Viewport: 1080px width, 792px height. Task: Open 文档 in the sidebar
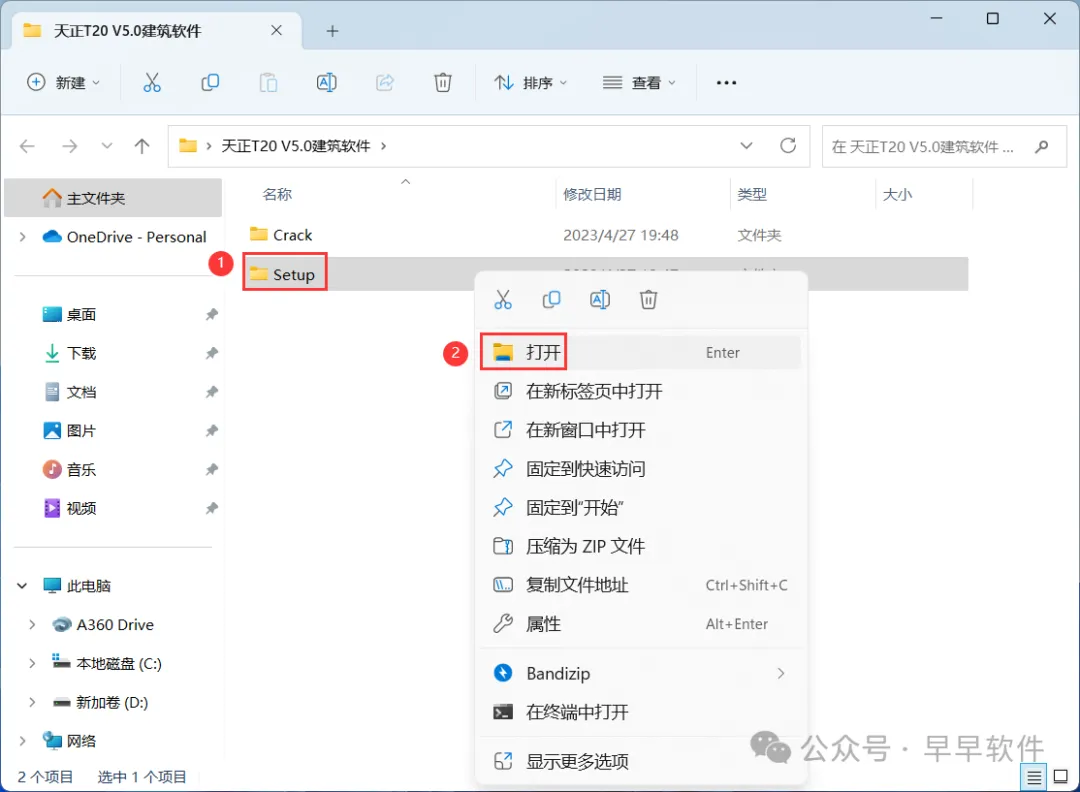(x=81, y=392)
